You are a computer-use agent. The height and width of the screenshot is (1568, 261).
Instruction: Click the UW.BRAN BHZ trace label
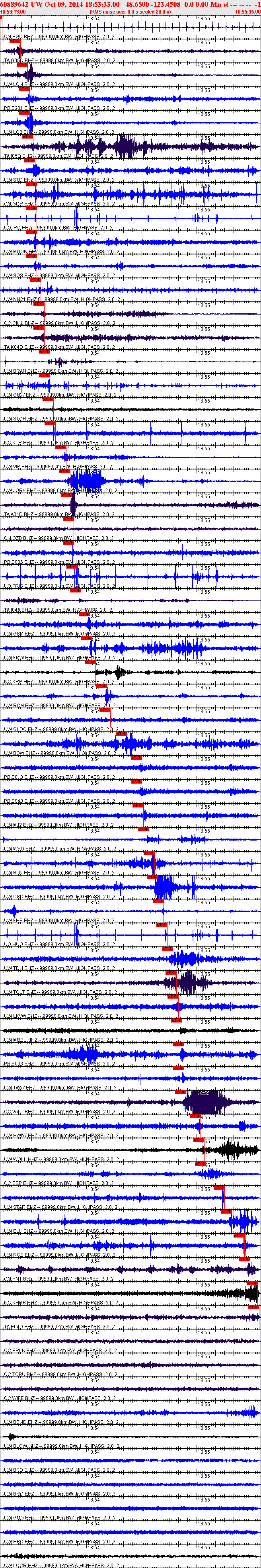tap(61, 371)
